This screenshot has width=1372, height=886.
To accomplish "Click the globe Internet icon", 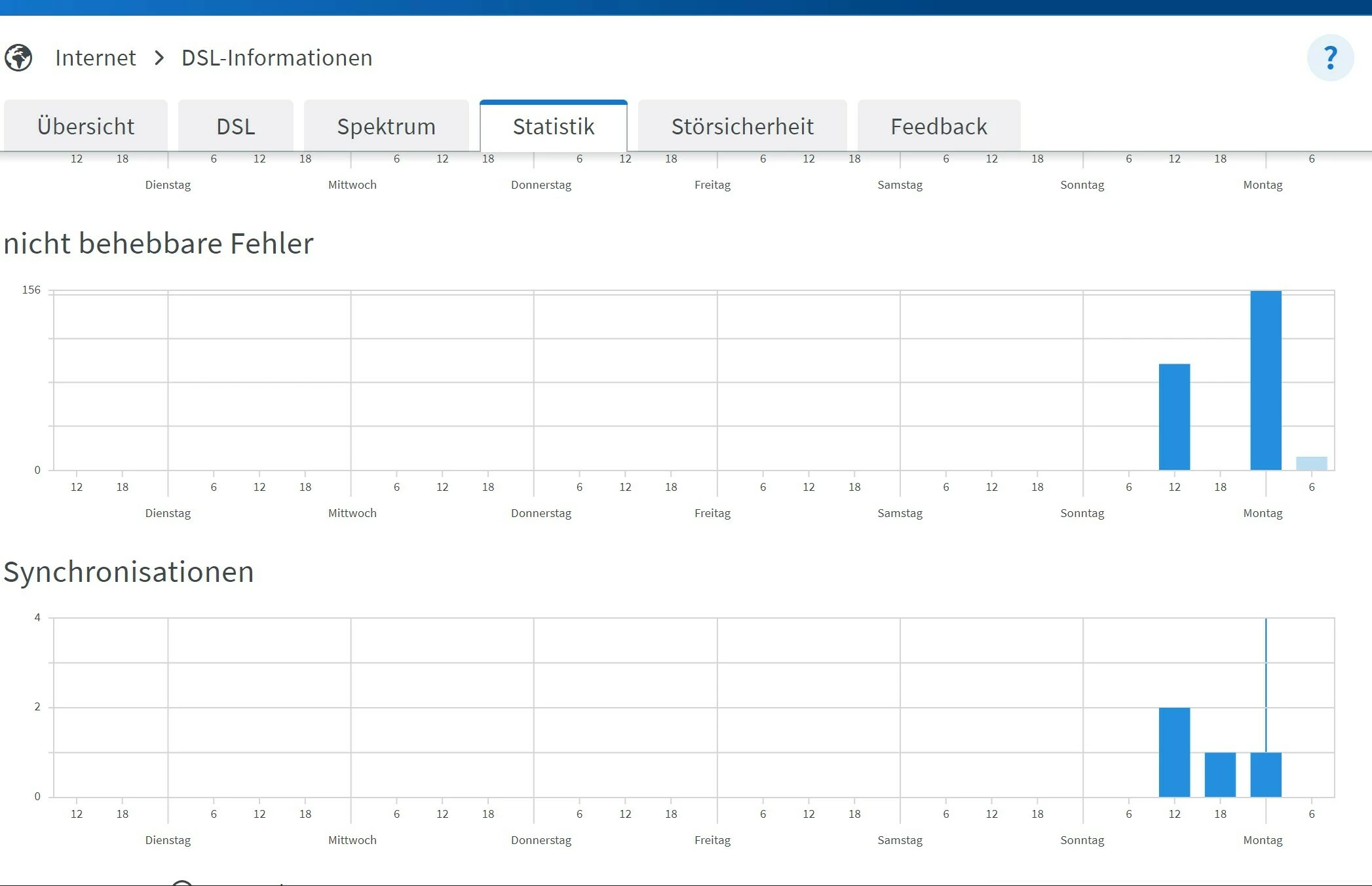I will click(18, 58).
